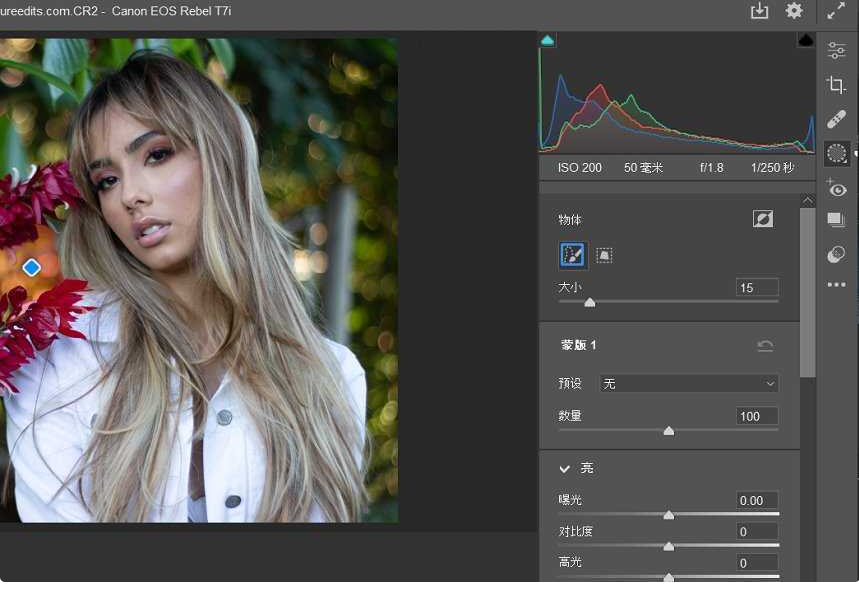Select the blue mask pin on the photo
Screen dimensions: 859x591
31,267
